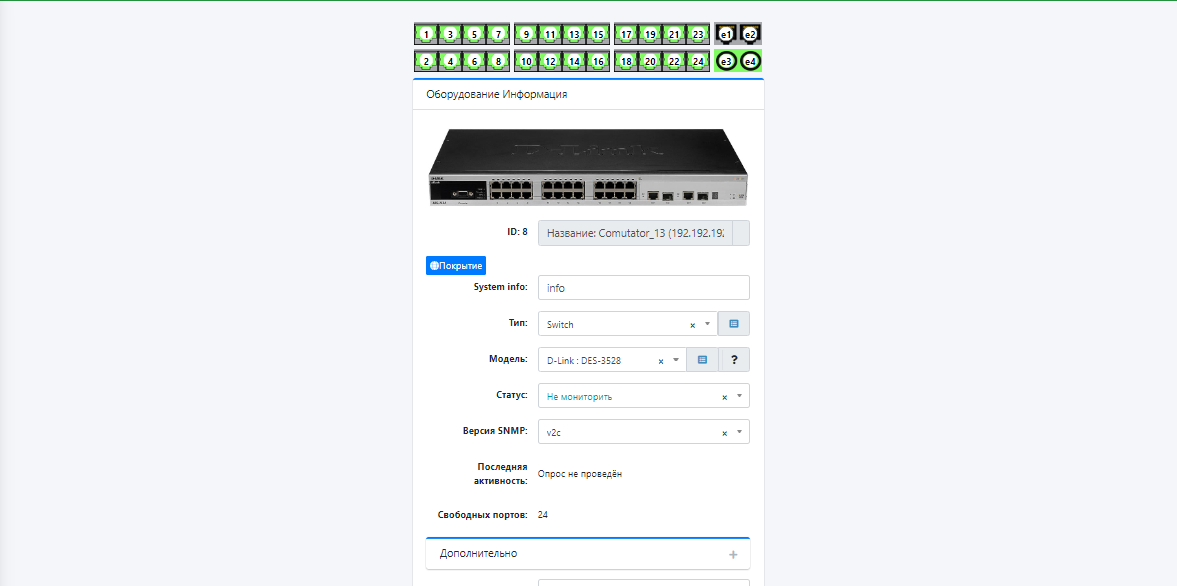Select SFP port e4 icon
Image resolution: width=1177 pixels, height=586 pixels.
click(750, 61)
